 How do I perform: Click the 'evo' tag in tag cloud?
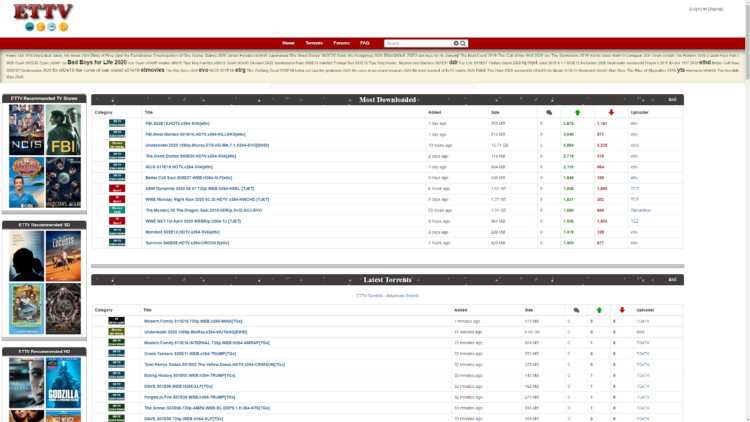tap(203, 70)
